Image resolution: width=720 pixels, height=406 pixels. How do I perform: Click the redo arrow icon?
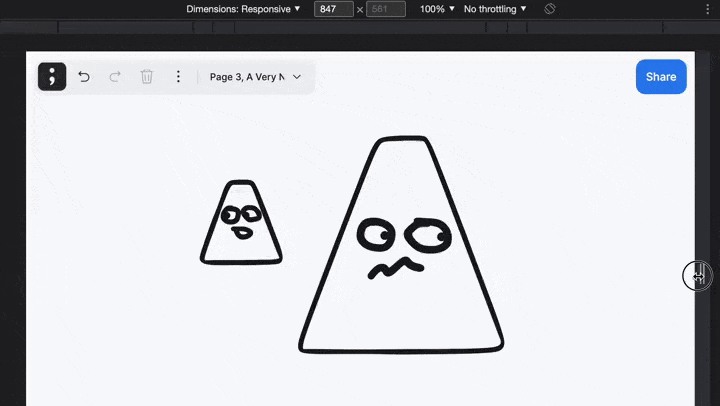coord(115,77)
